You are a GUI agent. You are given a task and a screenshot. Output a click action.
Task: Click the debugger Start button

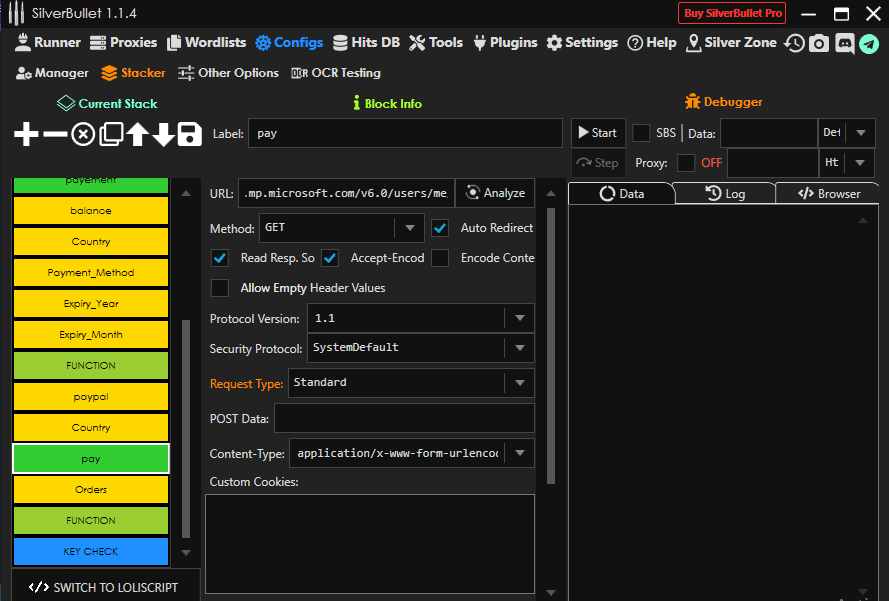[x=598, y=133]
